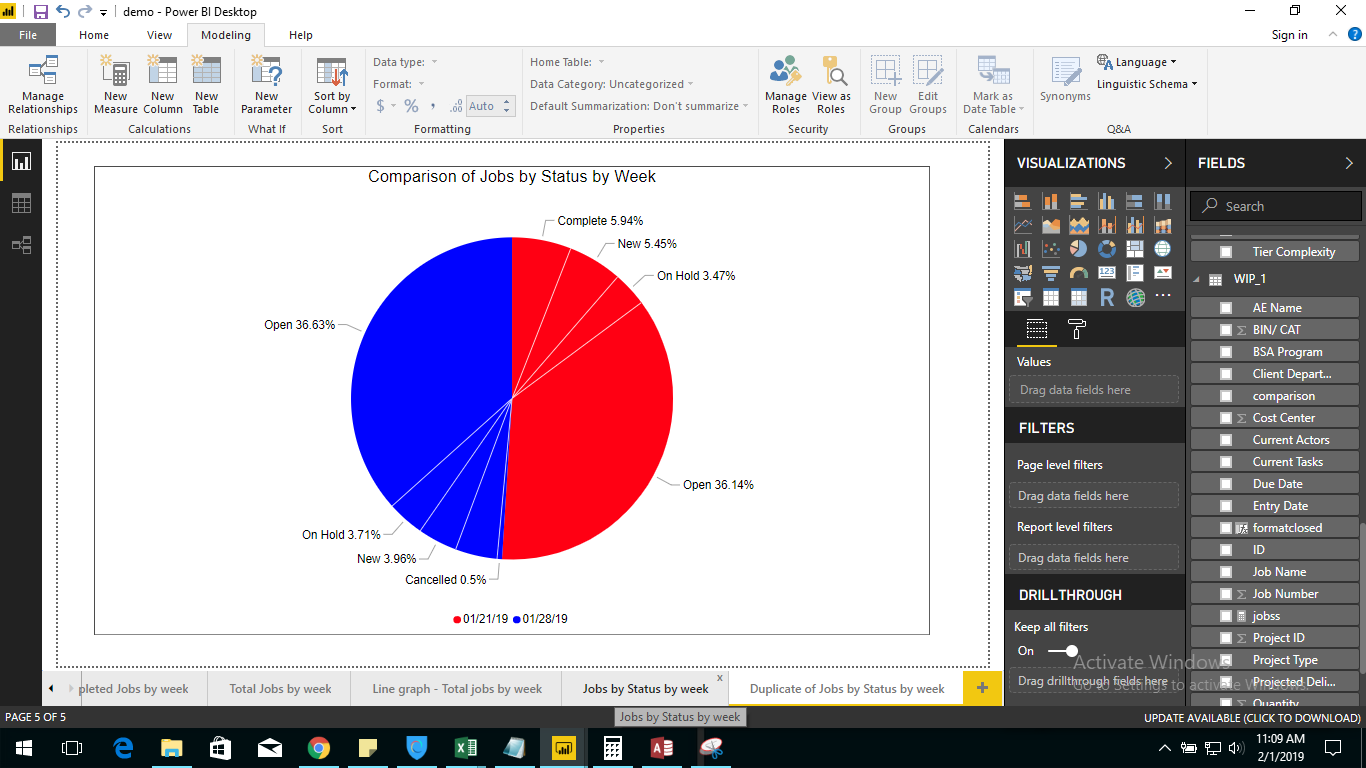Click Manage Relationships in the ribbon
Screen dimensions: 1366x768
point(43,86)
